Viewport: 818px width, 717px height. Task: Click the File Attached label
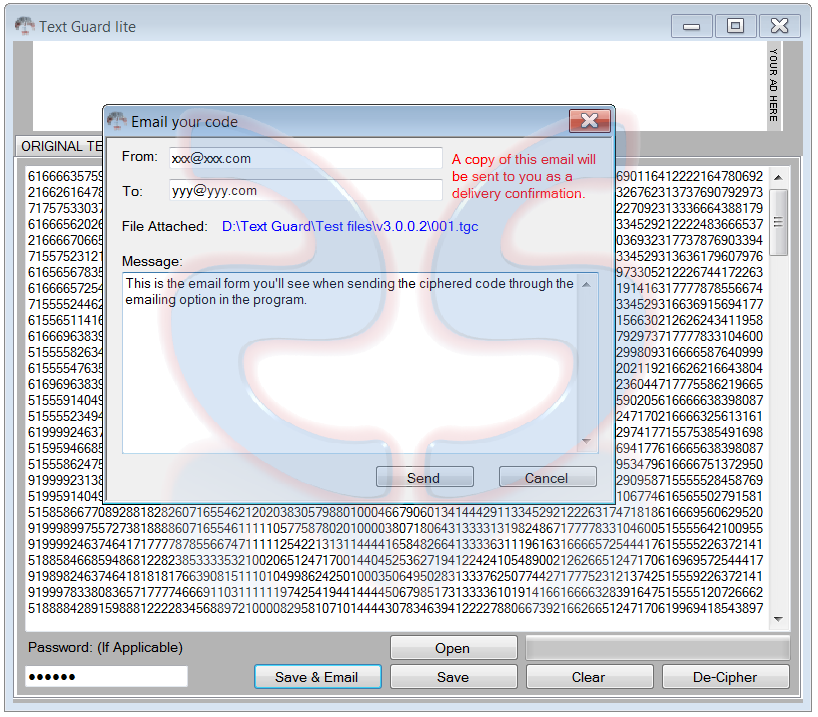(164, 226)
